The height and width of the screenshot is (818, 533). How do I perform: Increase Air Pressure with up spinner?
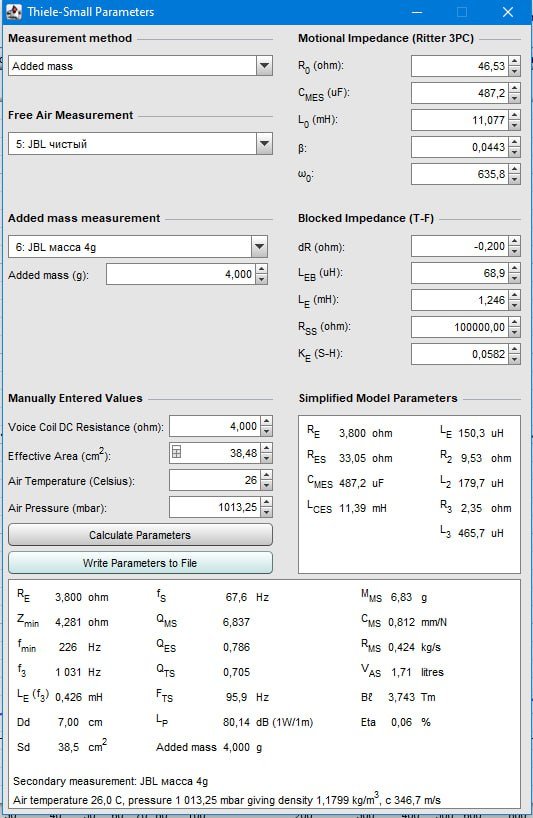[x=266, y=502]
